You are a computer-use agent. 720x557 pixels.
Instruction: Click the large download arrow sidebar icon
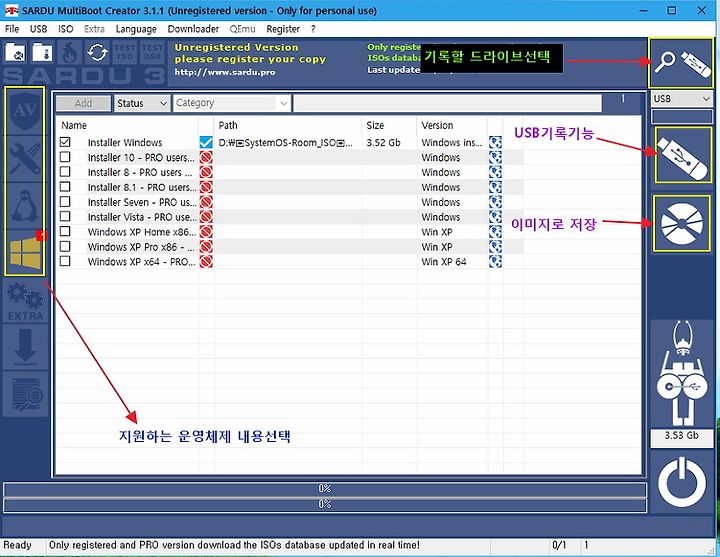(25, 347)
